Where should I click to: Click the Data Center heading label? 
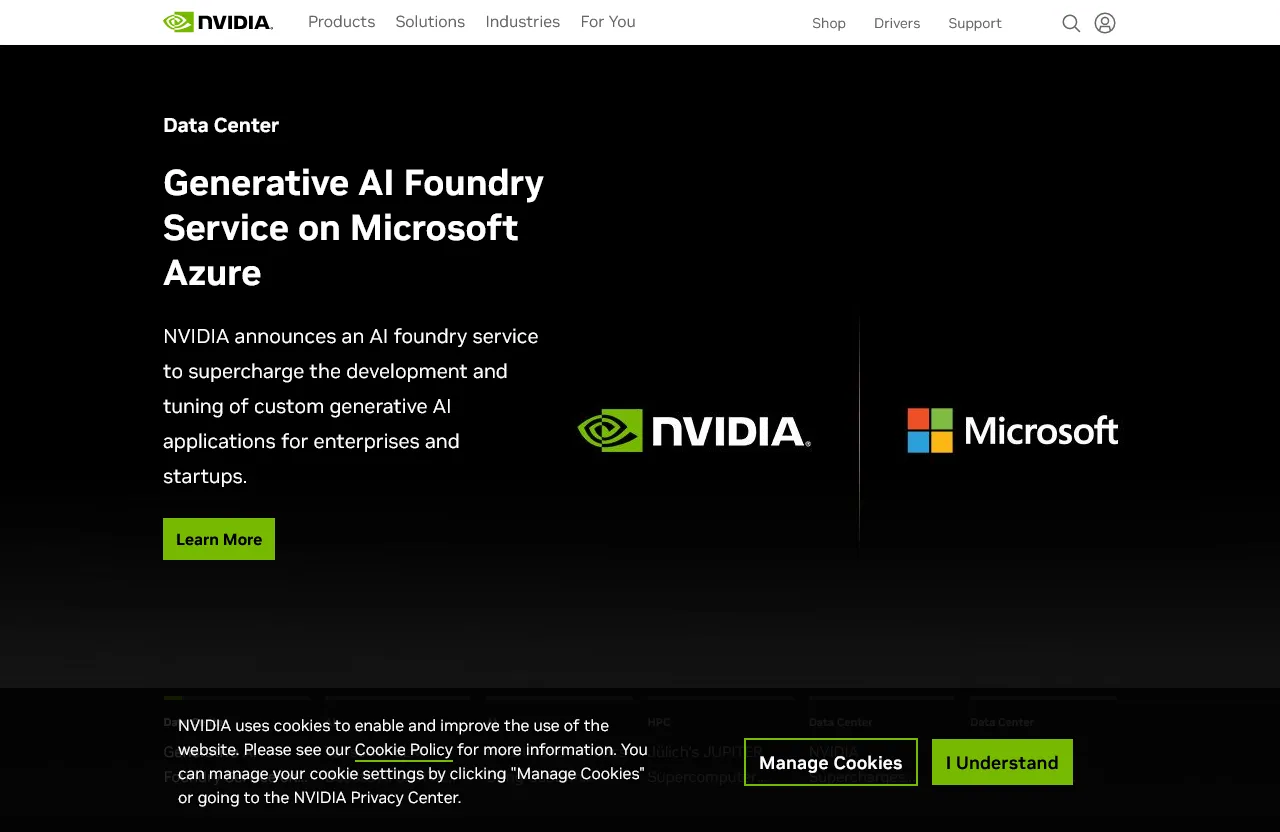[x=221, y=125]
